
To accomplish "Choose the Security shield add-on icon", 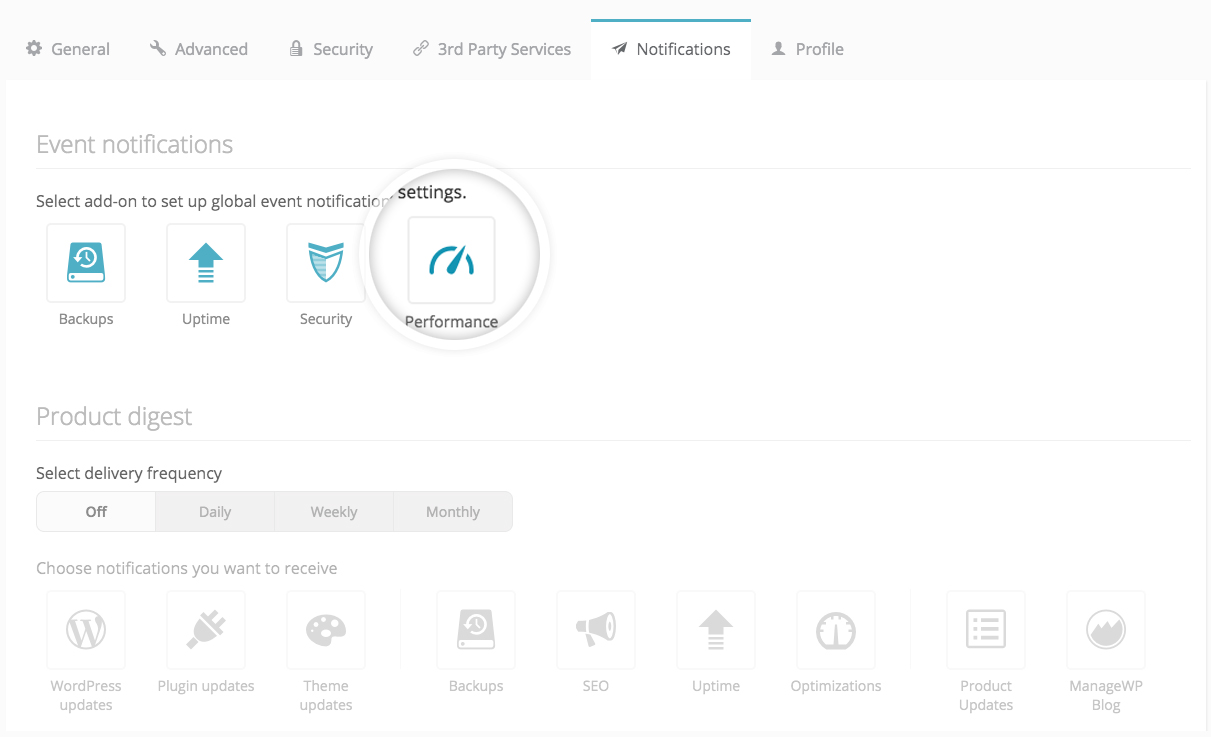I will point(326,263).
